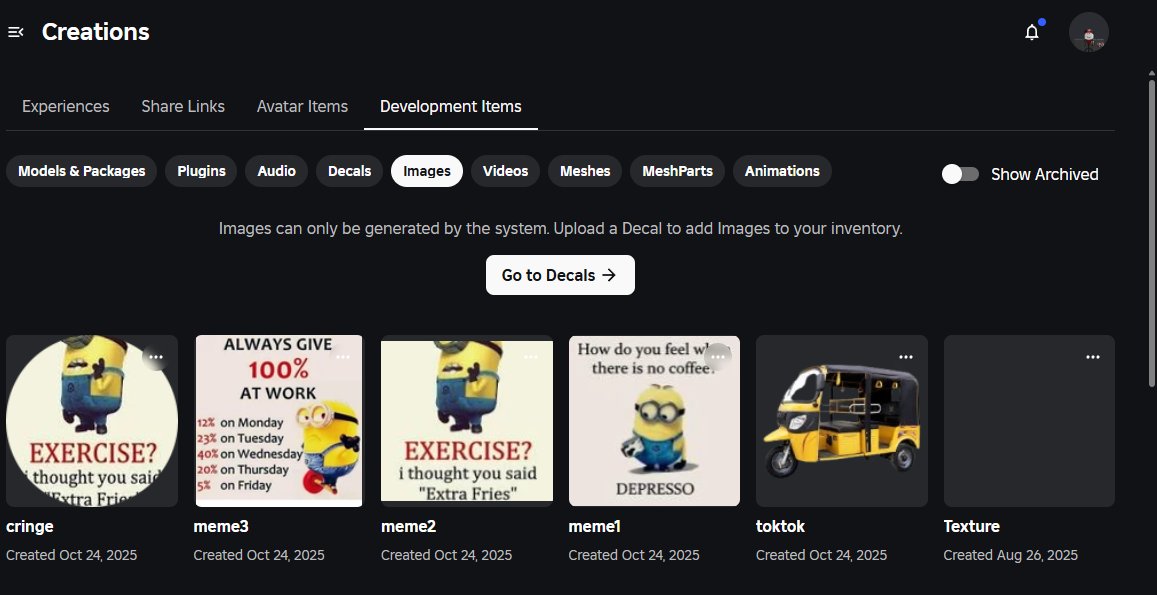Filter by Audio

[277, 171]
